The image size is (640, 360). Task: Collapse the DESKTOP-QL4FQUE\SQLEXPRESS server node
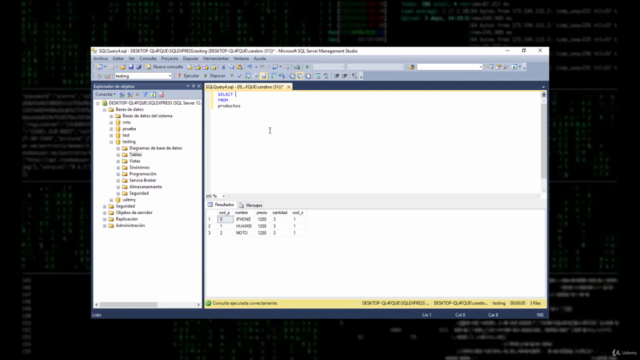[x=98, y=103]
